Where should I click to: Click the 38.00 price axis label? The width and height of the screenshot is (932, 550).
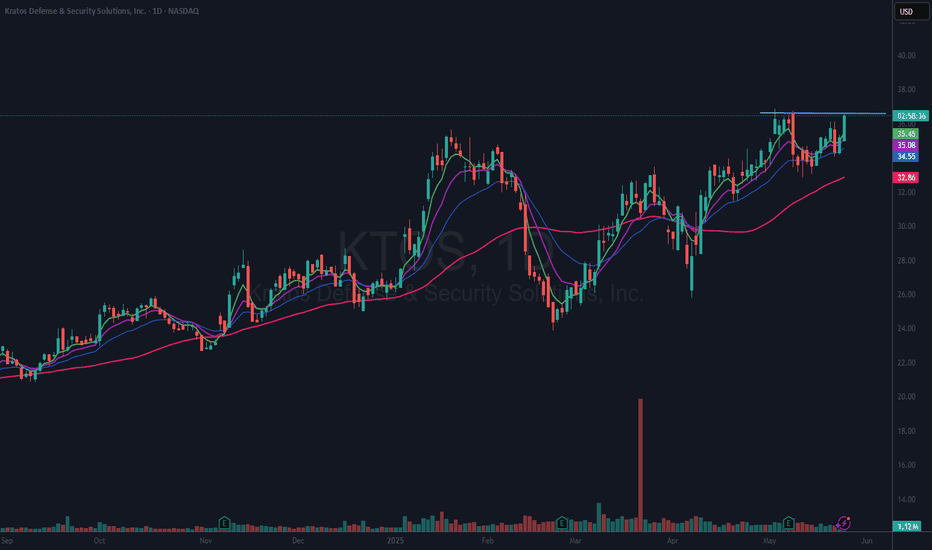coord(906,90)
